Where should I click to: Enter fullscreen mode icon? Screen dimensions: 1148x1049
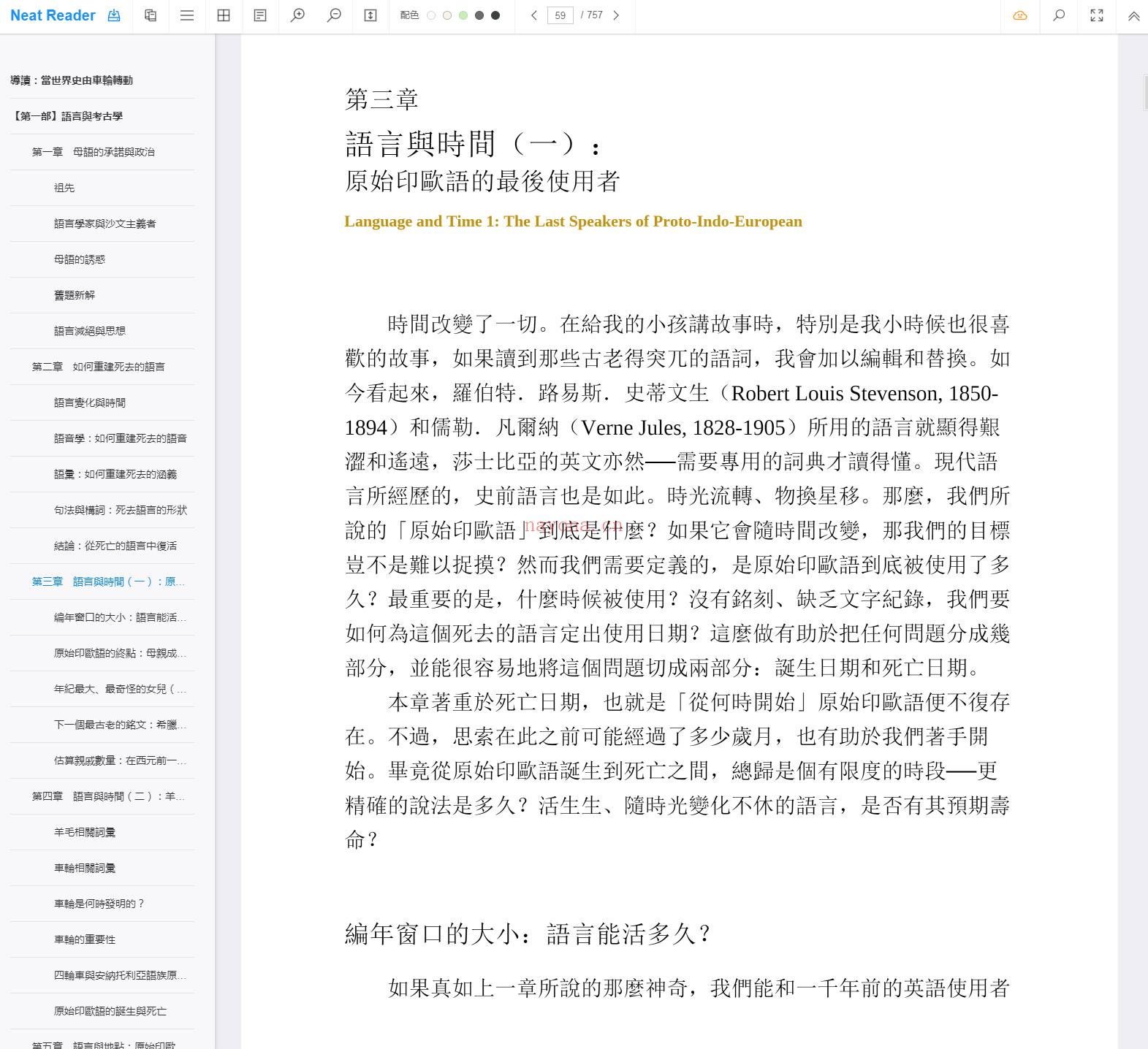(1097, 15)
